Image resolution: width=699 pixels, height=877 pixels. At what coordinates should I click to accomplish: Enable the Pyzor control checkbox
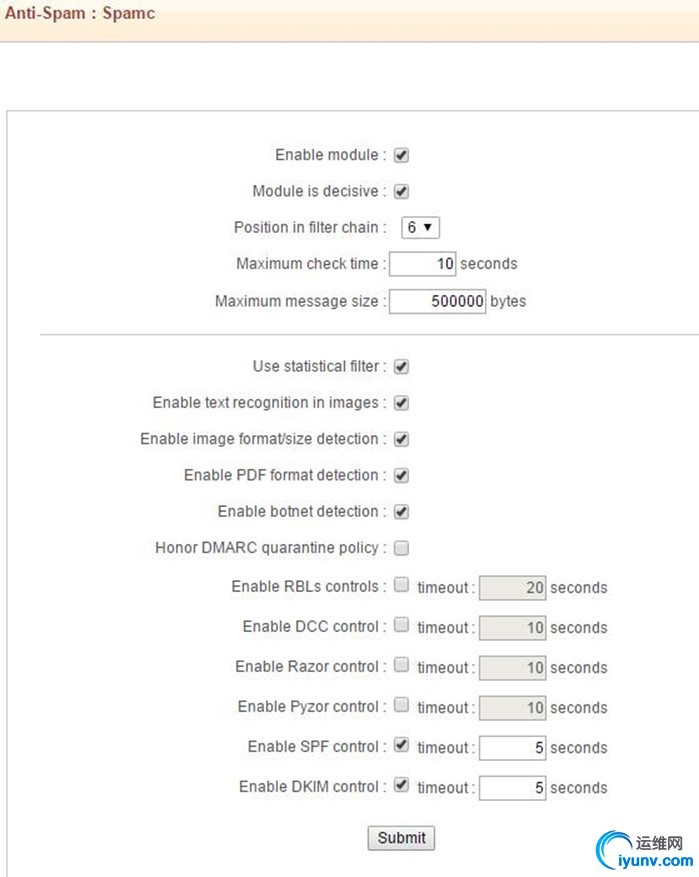click(x=401, y=704)
